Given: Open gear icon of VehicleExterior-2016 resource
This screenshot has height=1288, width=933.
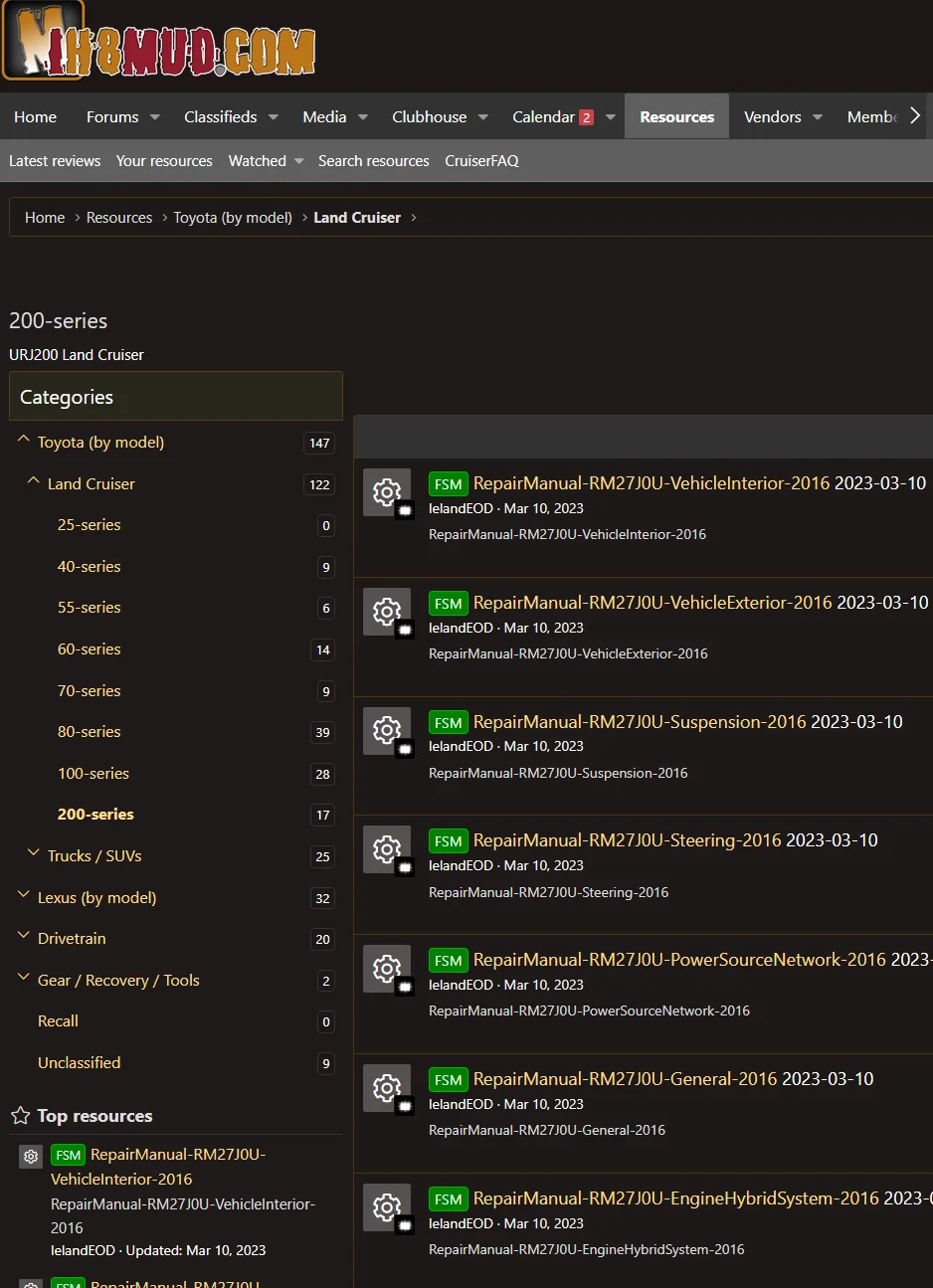Looking at the screenshot, I should (387, 612).
